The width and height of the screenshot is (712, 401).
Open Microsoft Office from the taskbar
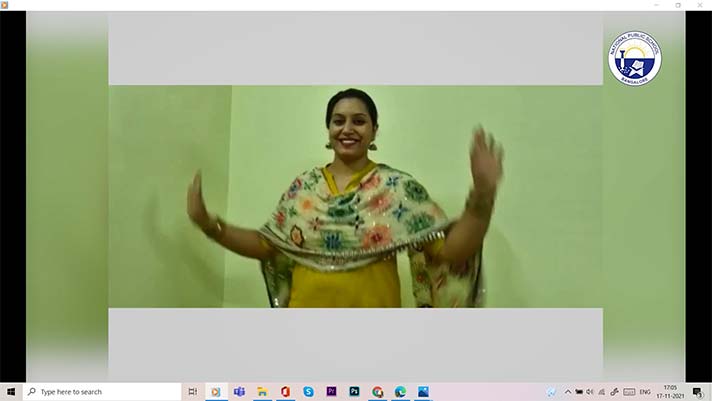click(x=285, y=392)
